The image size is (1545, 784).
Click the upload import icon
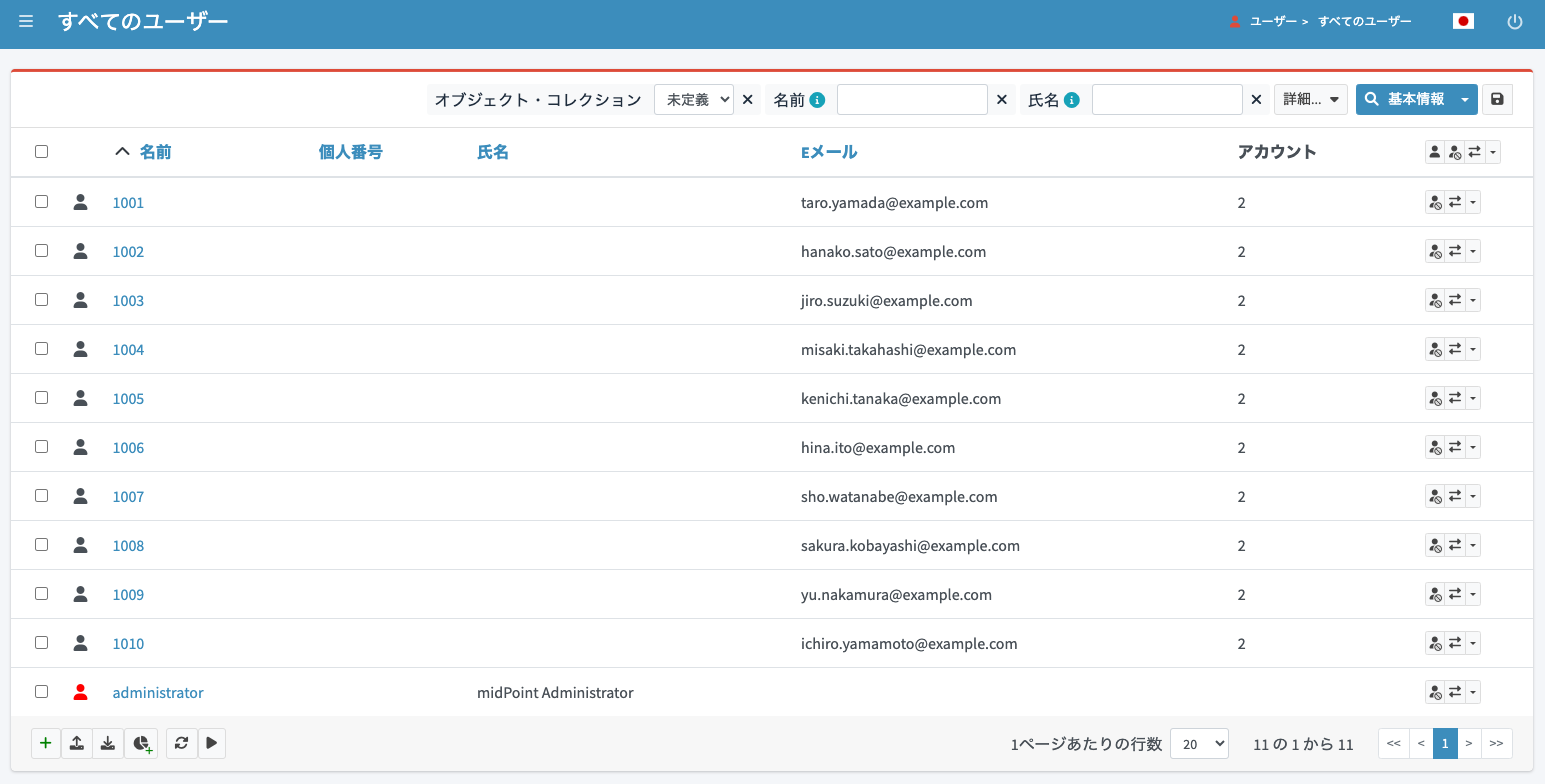[x=77, y=743]
